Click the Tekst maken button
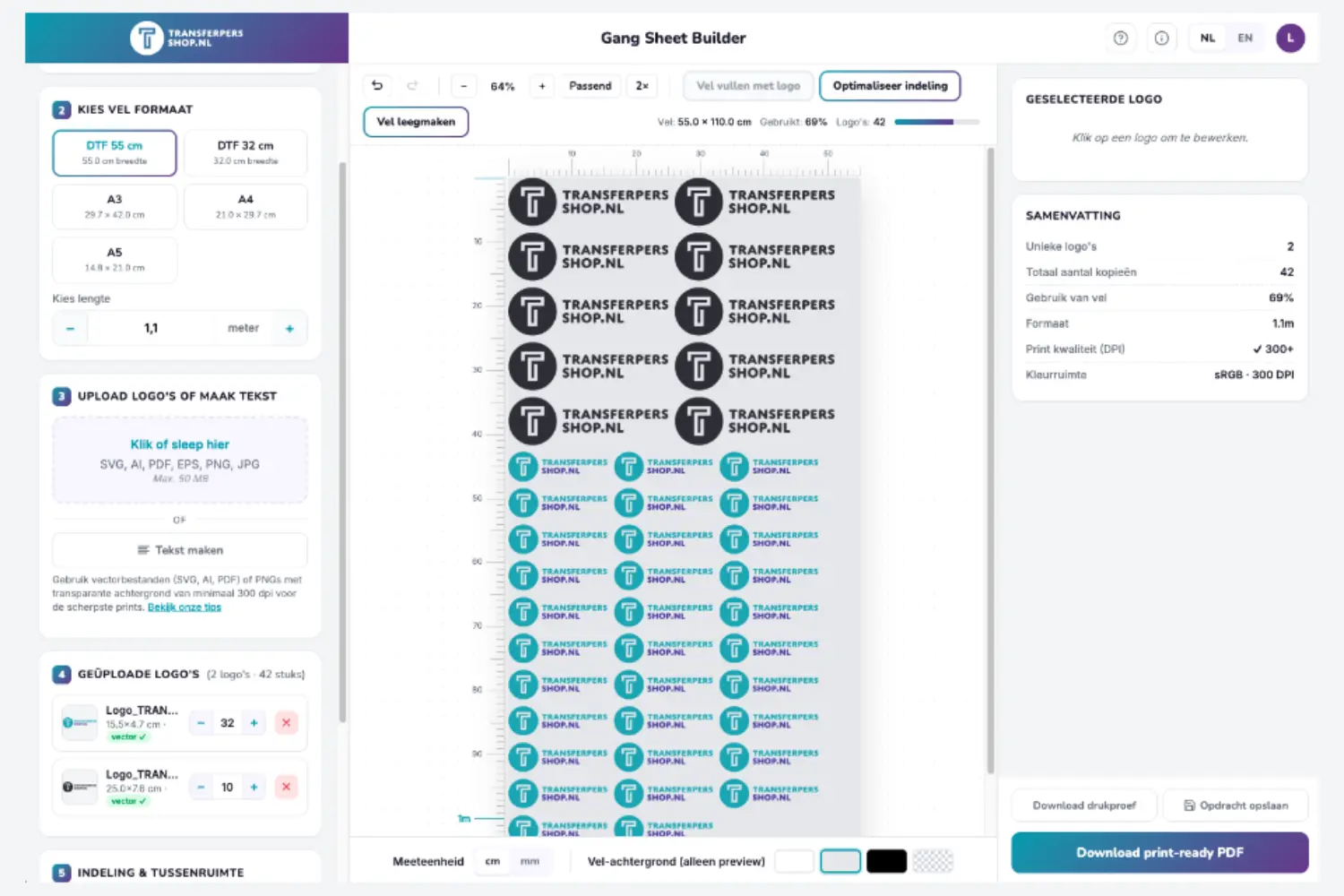Viewport: 1344px width, 896px height. 180,550
